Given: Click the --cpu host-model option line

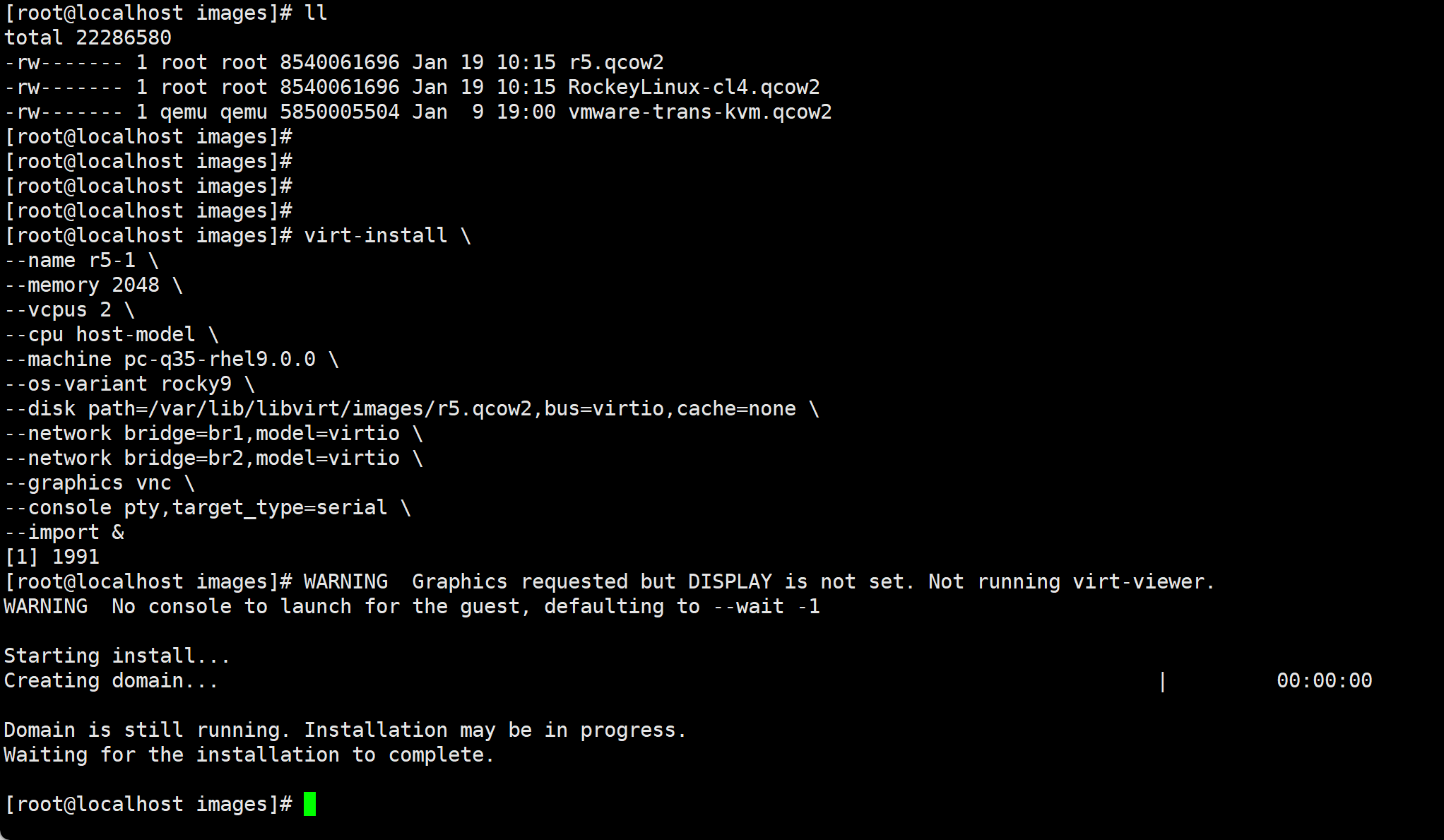Looking at the screenshot, I should 100,334.
